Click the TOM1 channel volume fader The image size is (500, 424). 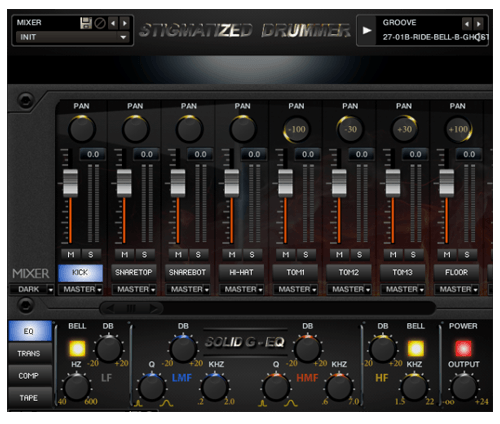pos(285,183)
